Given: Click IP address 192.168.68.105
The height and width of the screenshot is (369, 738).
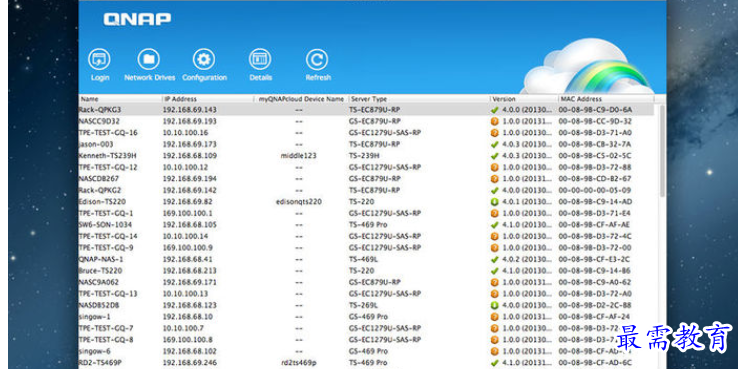Looking at the screenshot, I should coord(190,225).
